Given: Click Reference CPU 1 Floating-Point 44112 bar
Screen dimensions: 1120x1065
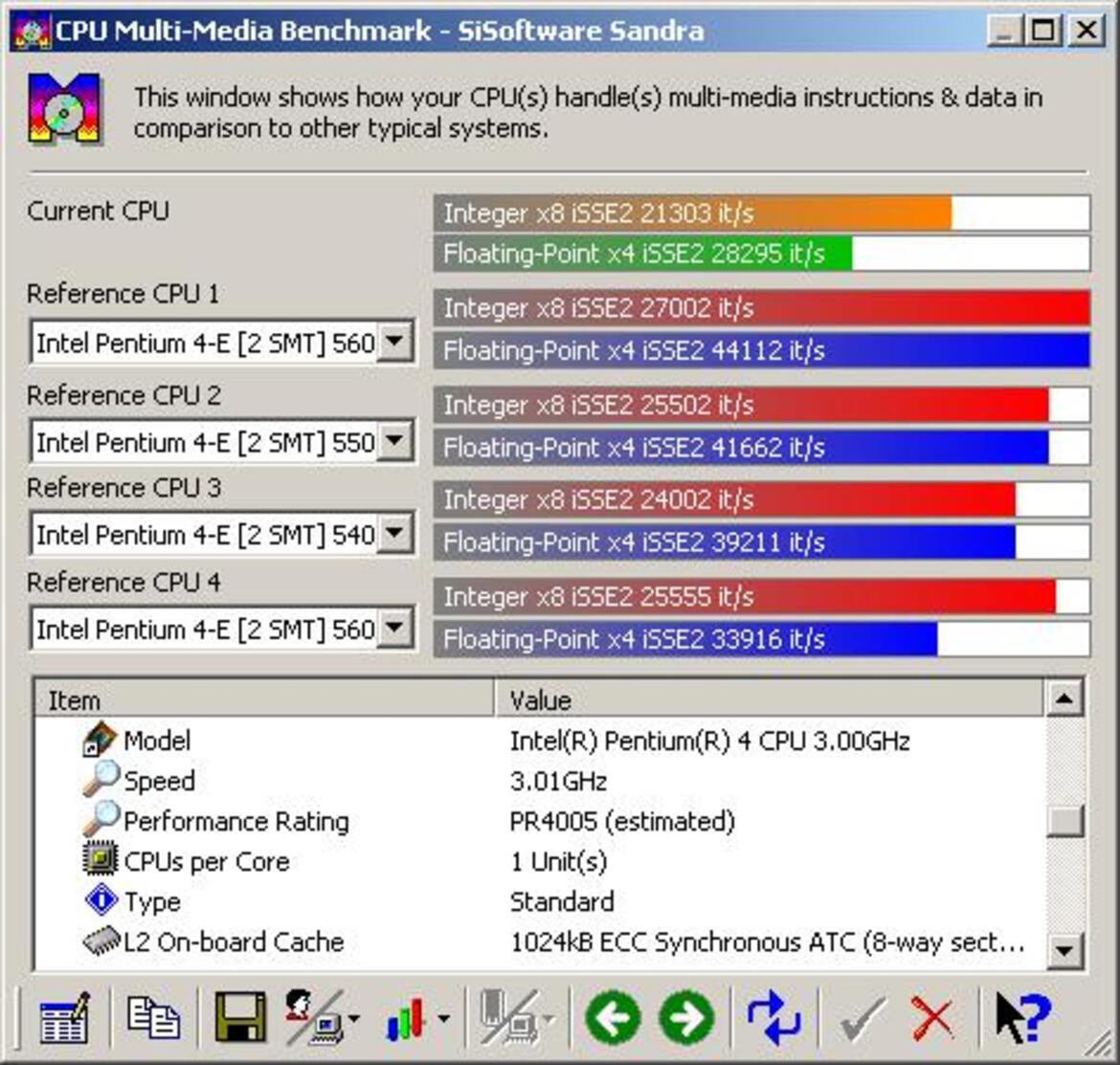Looking at the screenshot, I should 761,350.
